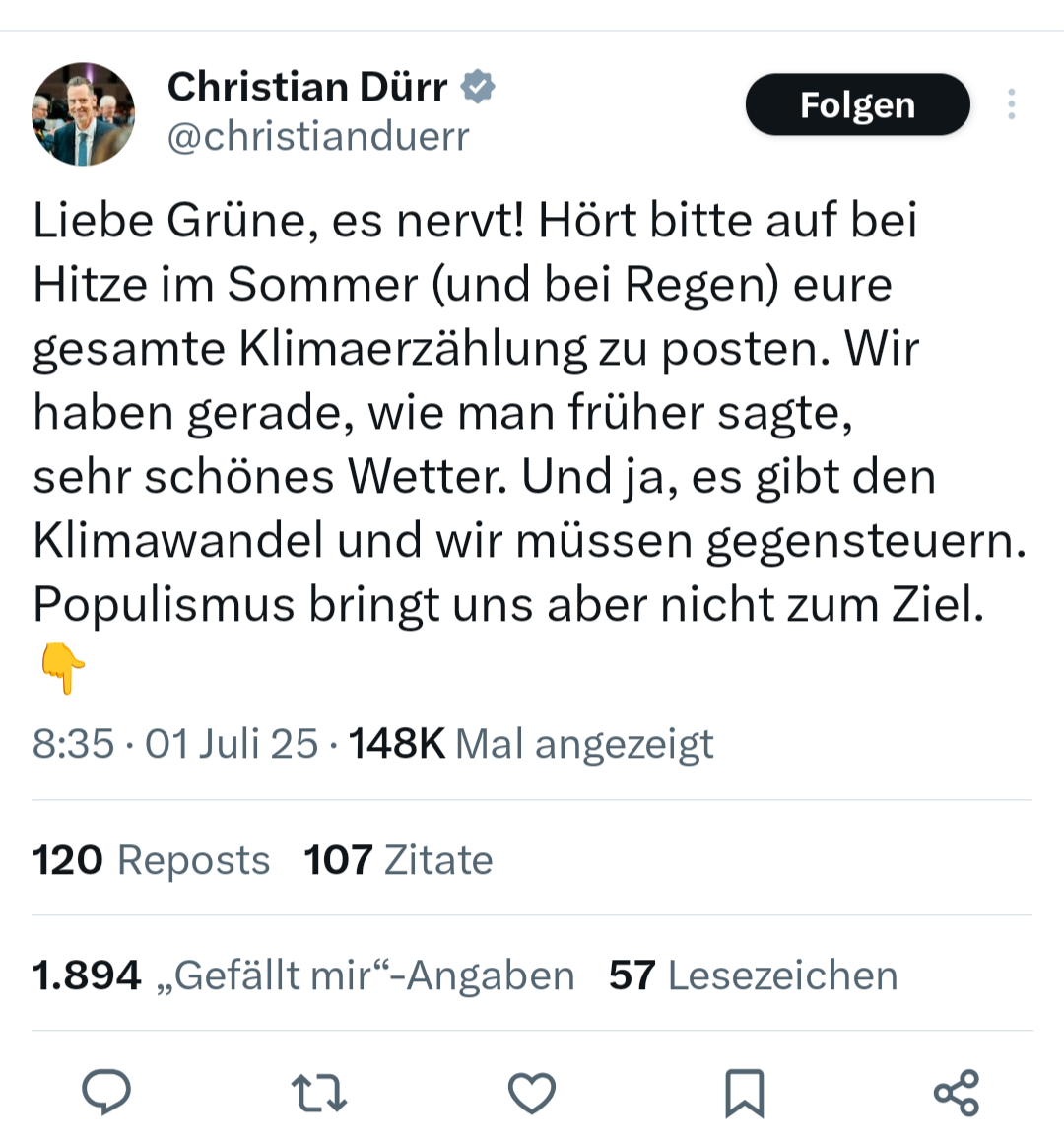Viewport: 1064px width, 1143px height.
Task: Show the 1.894 Gefällt mir-Angaben list
Action: 303,975
